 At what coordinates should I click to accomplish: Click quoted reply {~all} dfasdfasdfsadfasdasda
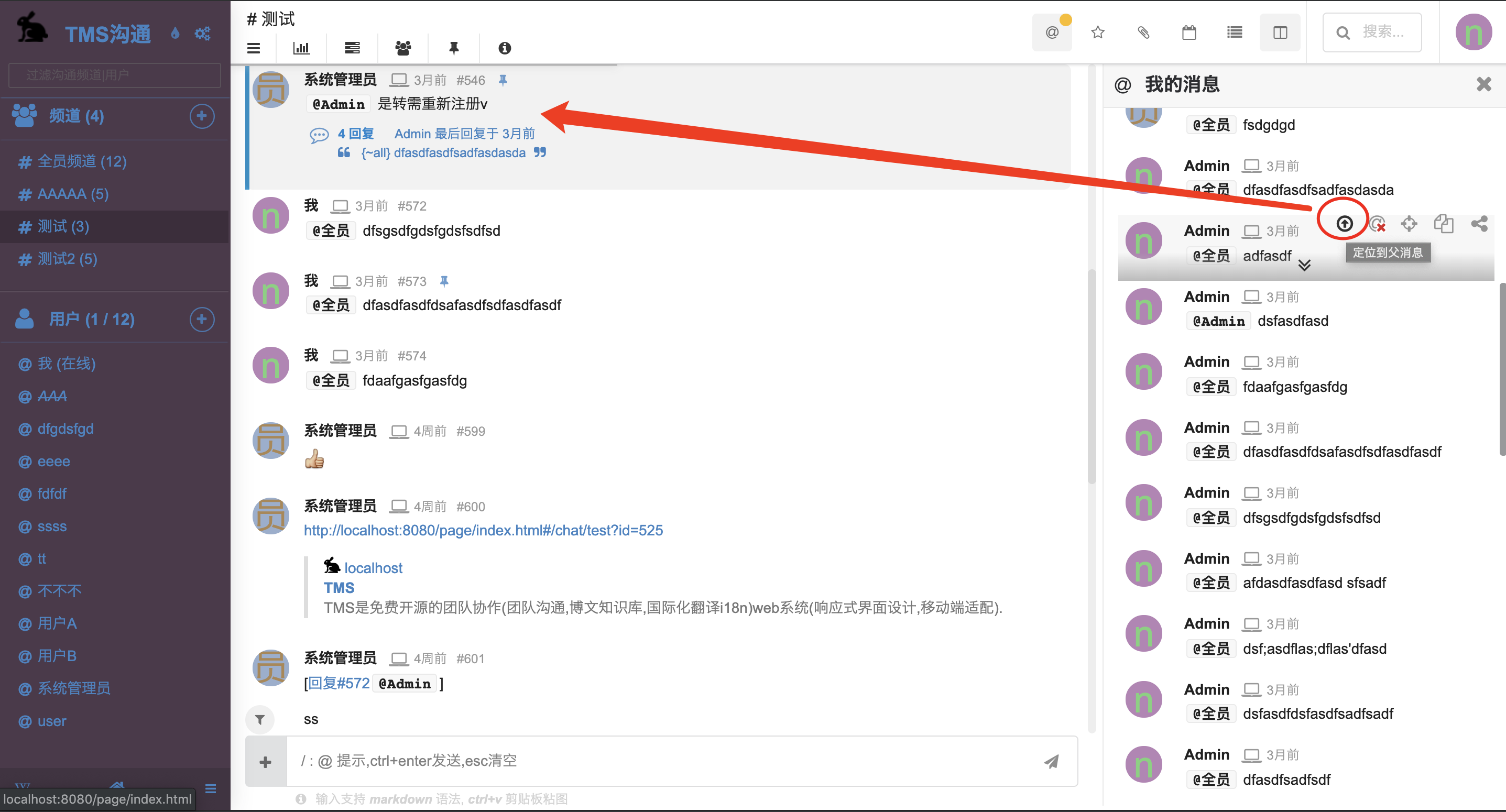click(443, 152)
